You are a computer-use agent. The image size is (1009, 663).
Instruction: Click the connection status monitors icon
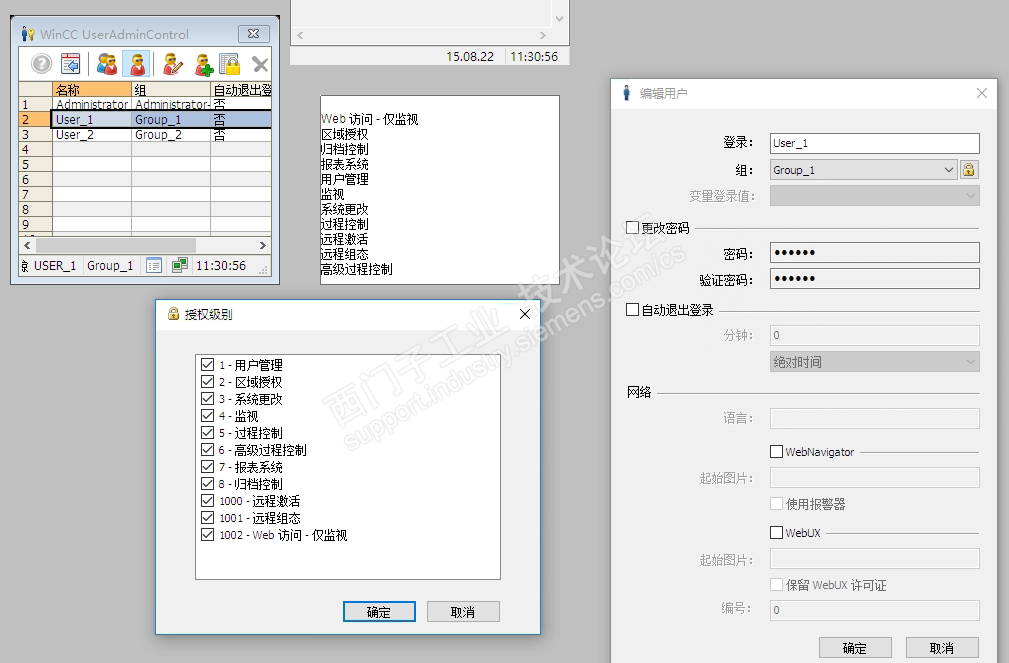click(x=180, y=265)
